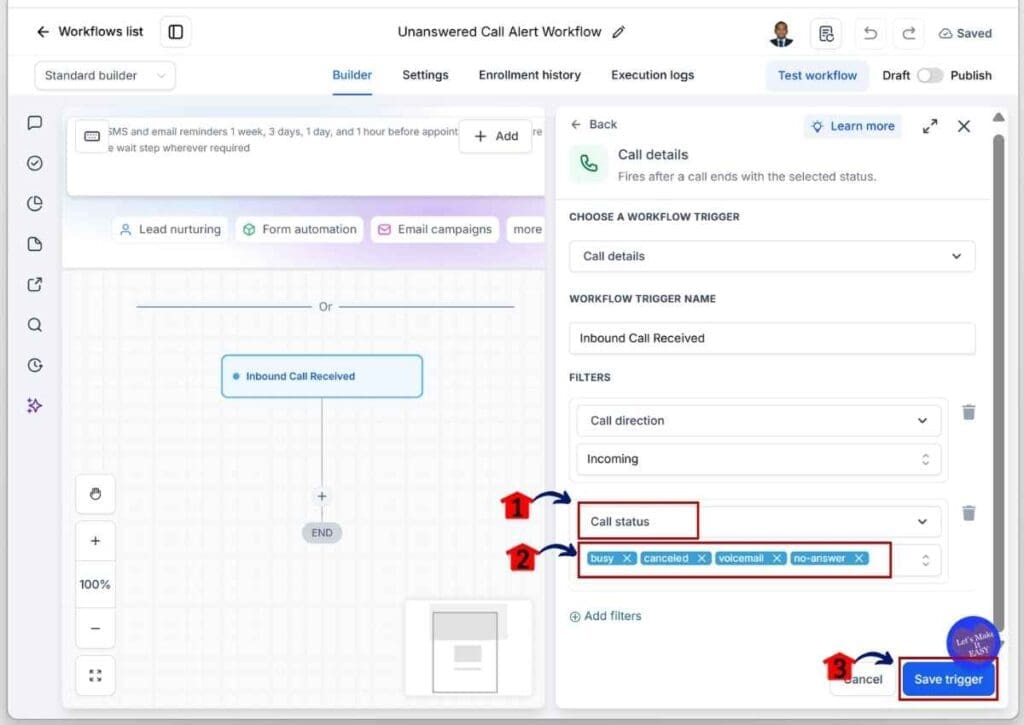Click Save trigger button
This screenshot has height=725, width=1024.
[948, 679]
